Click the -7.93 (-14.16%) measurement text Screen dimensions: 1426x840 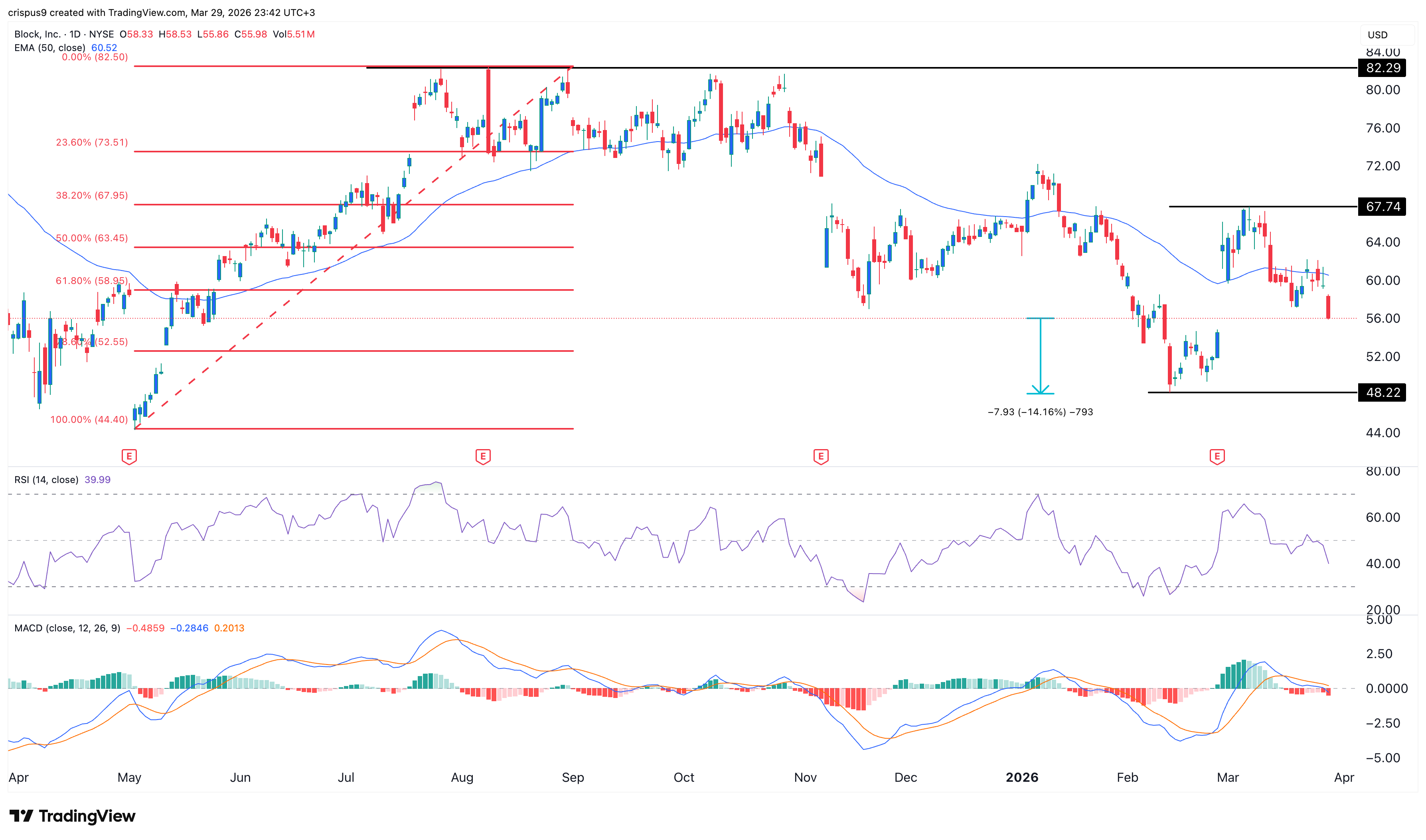pyautogui.click(x=1040, y=412)
